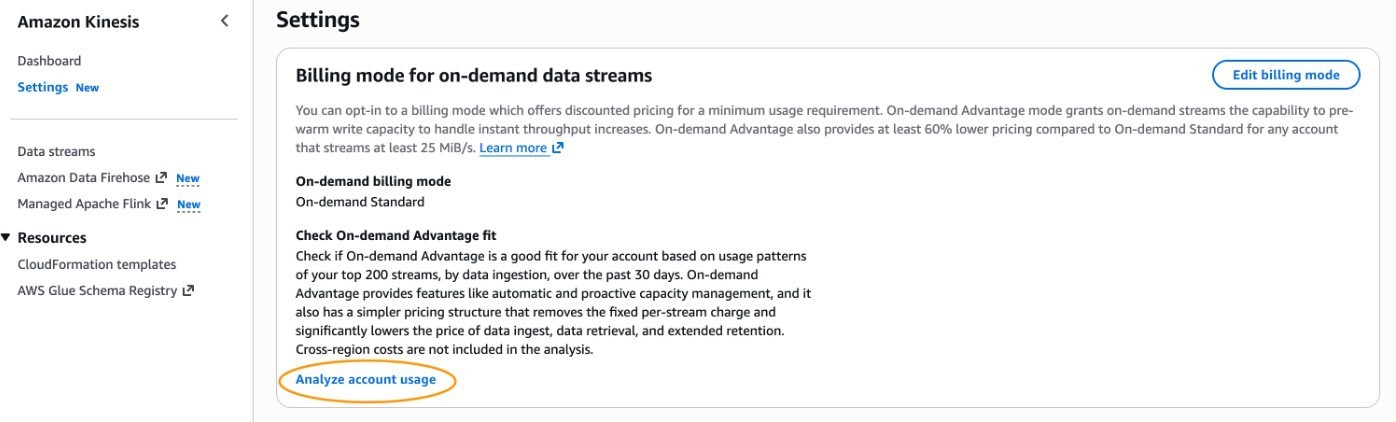Image resolution: width=1396 pixels, height=422 pixels.
Task: Collapse the Amazon Kinesis side navigation
Action: (225, 21)
